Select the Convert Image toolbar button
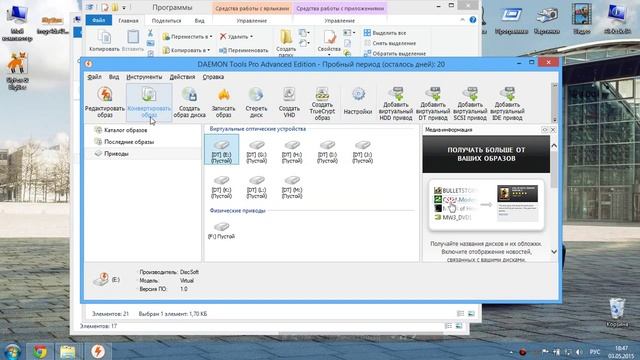 coord(149,102)
